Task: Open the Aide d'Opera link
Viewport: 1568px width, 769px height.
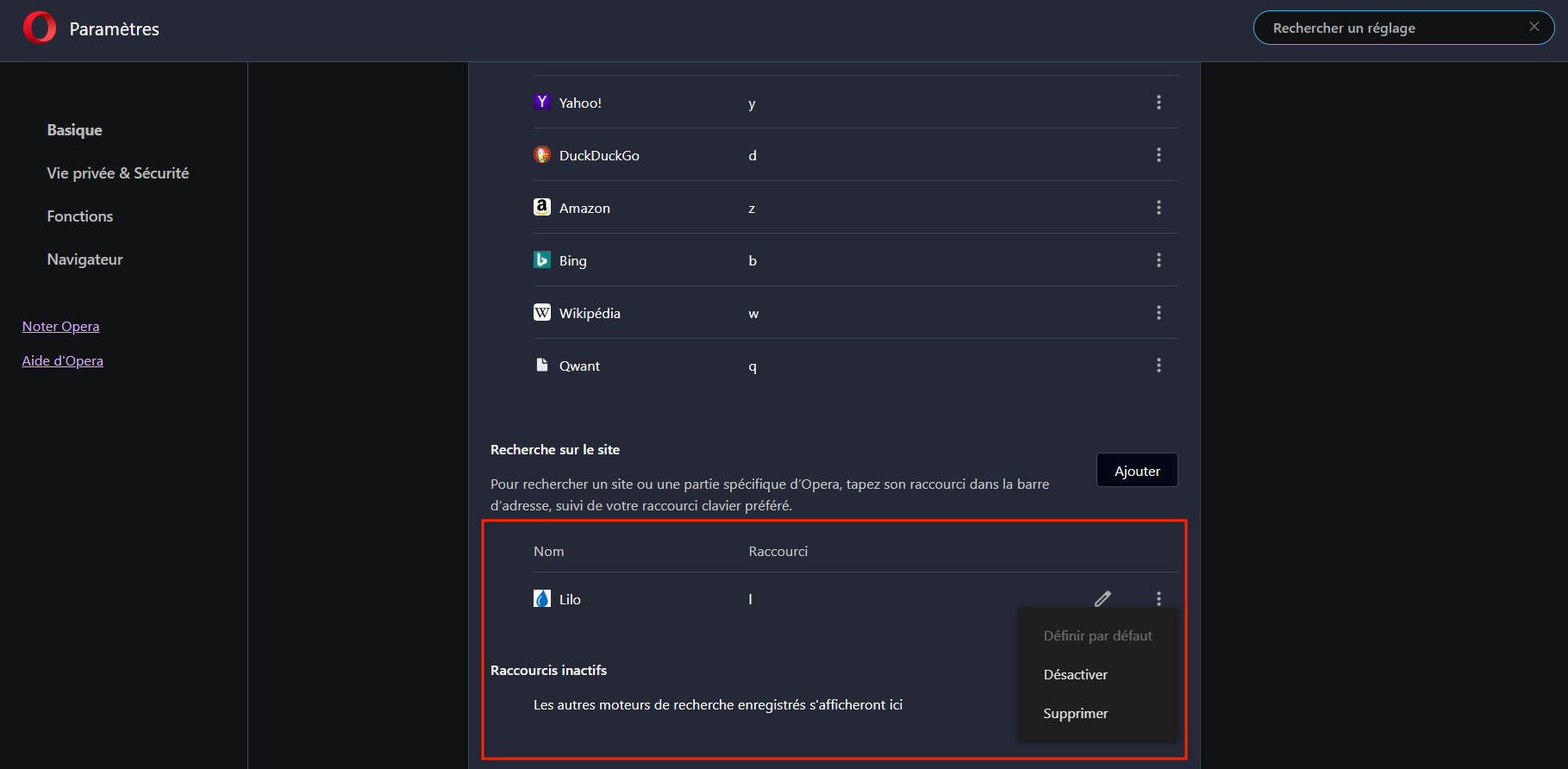Action: 62,361
